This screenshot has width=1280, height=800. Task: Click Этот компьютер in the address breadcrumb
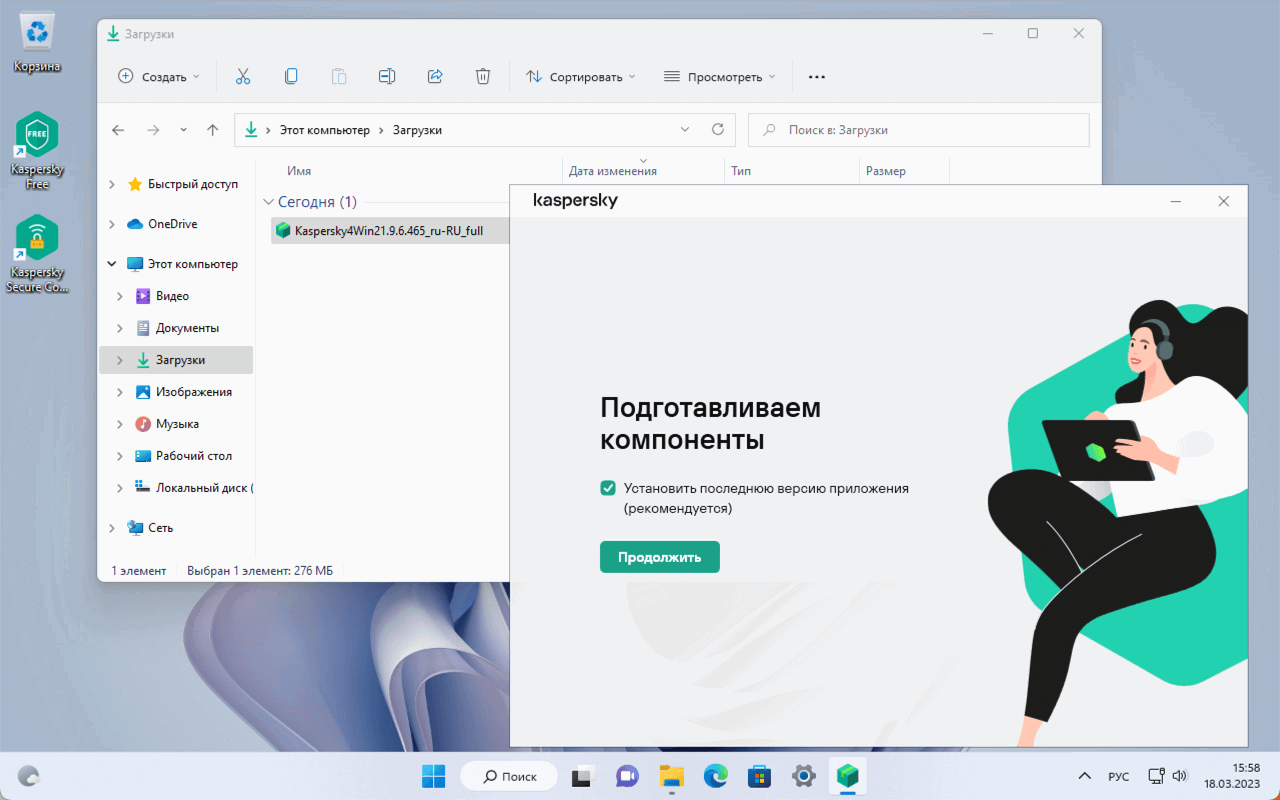tap(325, 130)
